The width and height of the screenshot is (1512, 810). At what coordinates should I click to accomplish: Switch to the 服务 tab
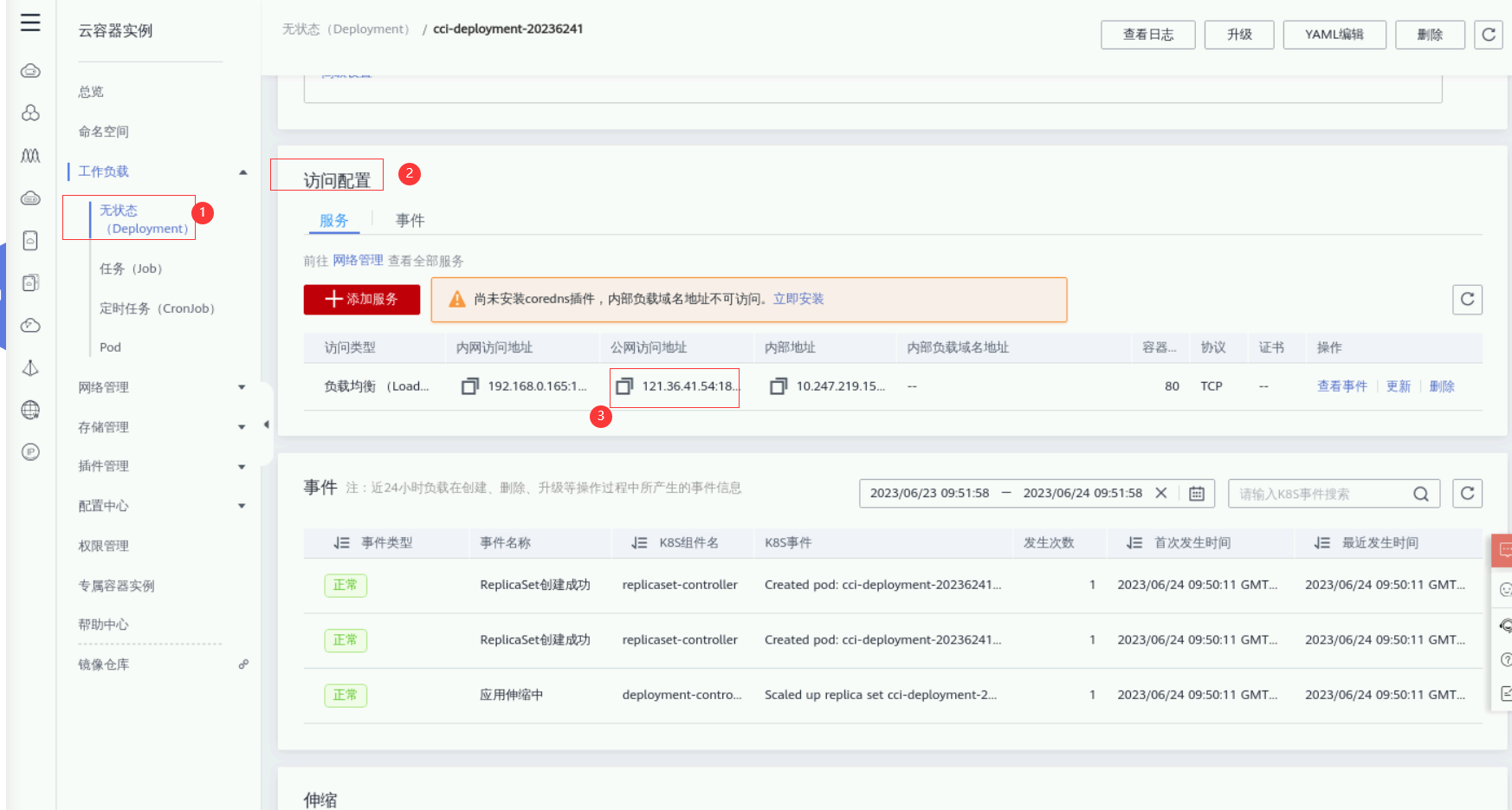334,221
